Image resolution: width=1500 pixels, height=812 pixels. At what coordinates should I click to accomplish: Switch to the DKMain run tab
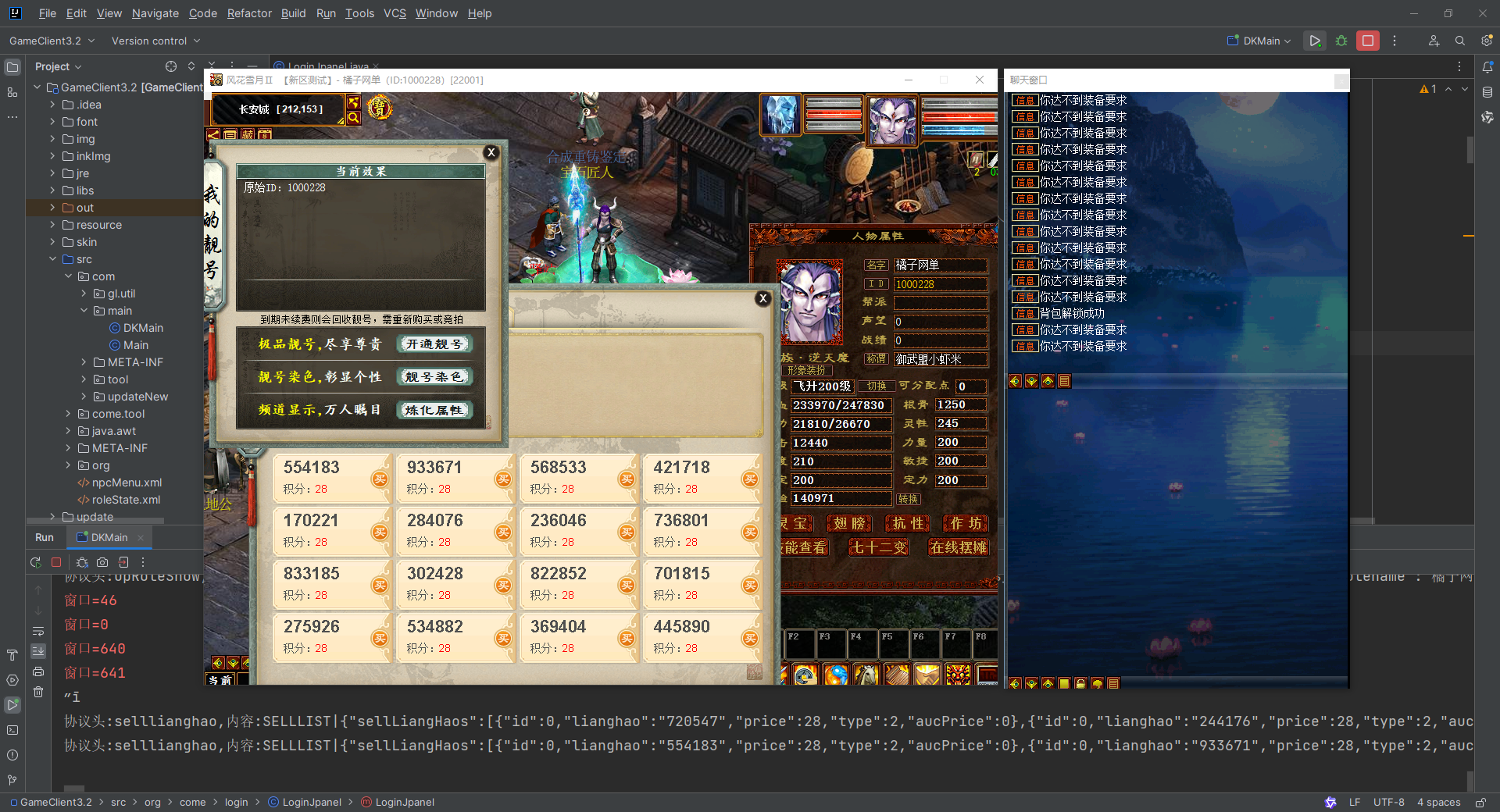click(x=109, y=537)
